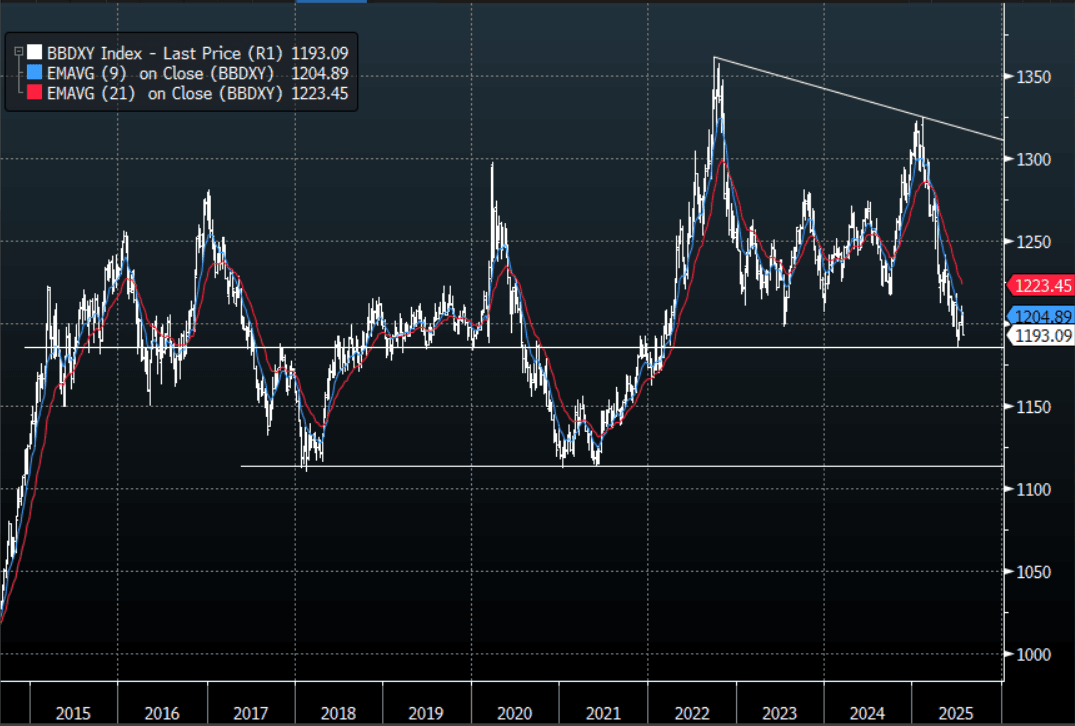Click the 1150 level on price axis
1075x726 pixels.
(1033, 407)
